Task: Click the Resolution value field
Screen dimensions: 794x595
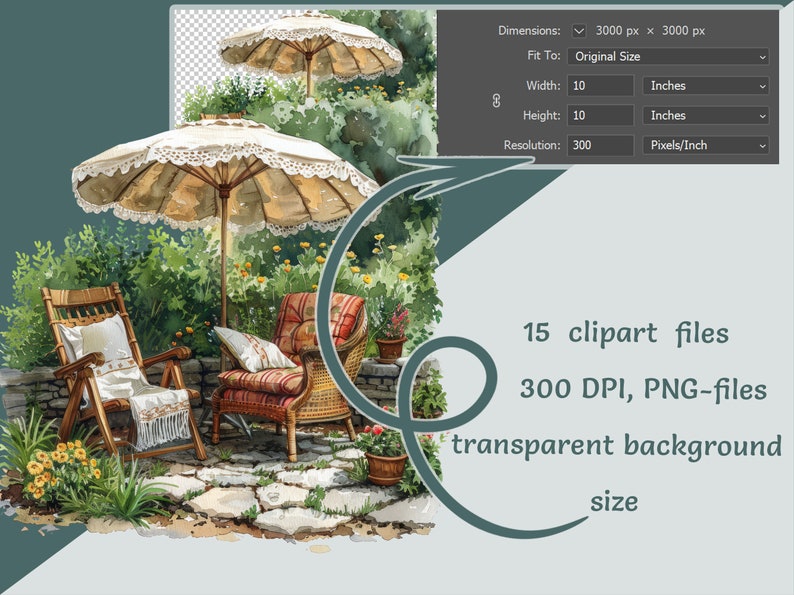Action: coord(600,145)
